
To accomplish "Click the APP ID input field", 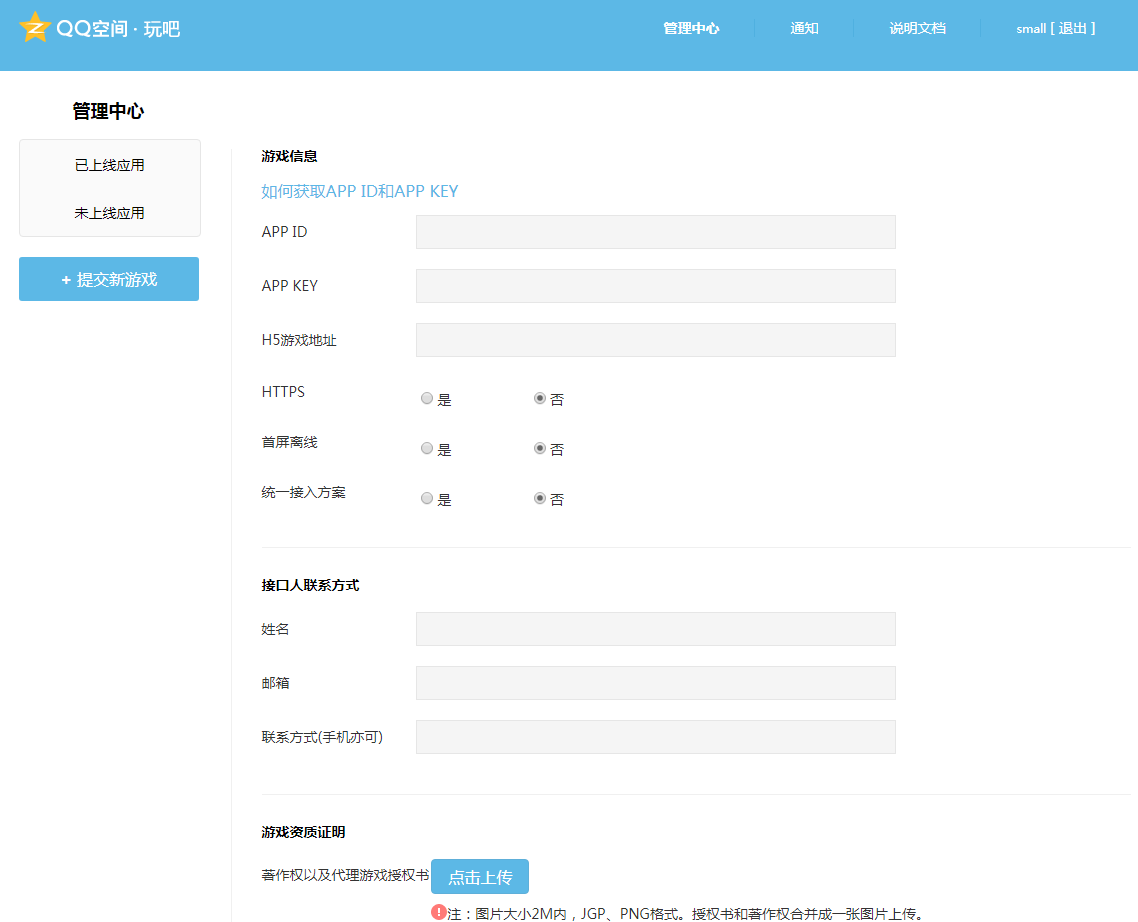I will [x=655, y=231].
